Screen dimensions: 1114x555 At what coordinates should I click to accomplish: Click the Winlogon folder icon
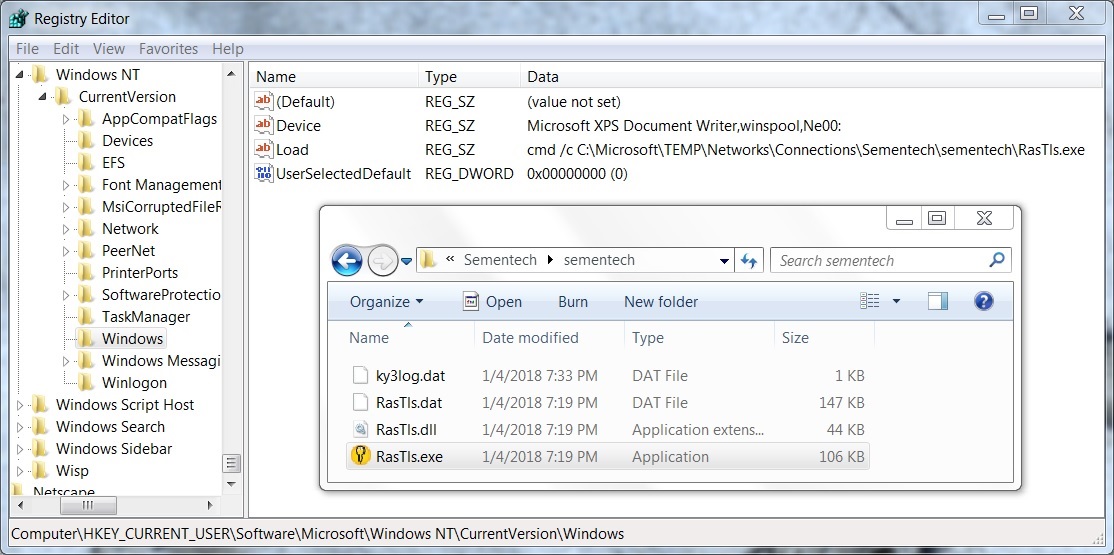[86, 383]
